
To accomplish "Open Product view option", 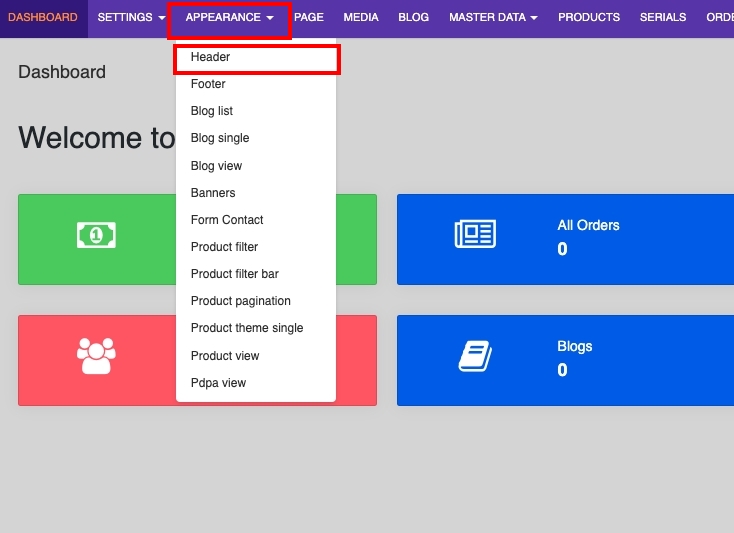I will tap(256, 356).
